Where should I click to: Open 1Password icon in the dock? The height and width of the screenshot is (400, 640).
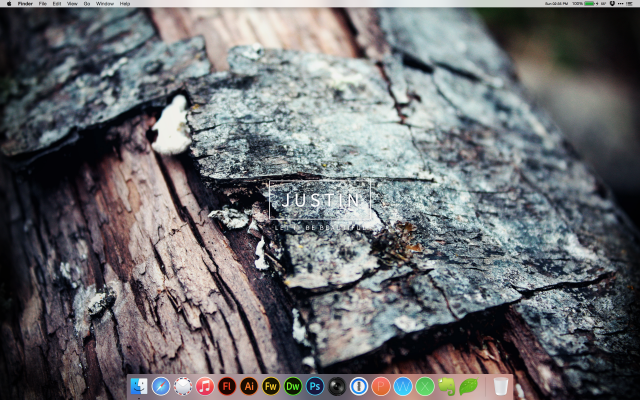point(359,386)
